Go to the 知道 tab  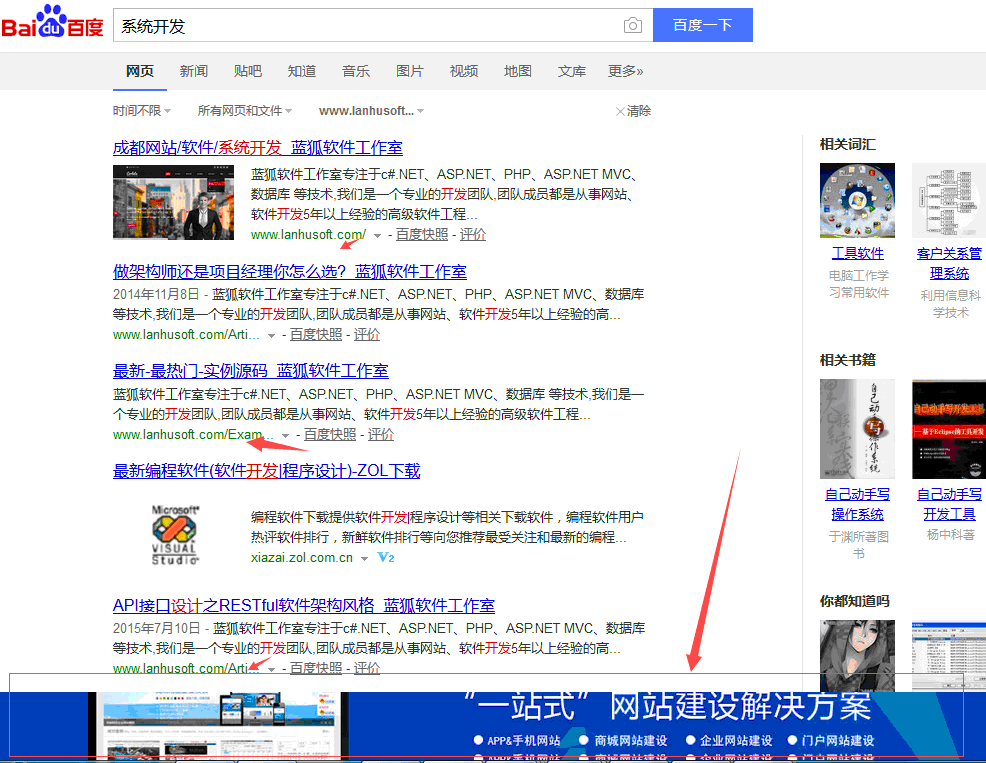pos(302,71)
